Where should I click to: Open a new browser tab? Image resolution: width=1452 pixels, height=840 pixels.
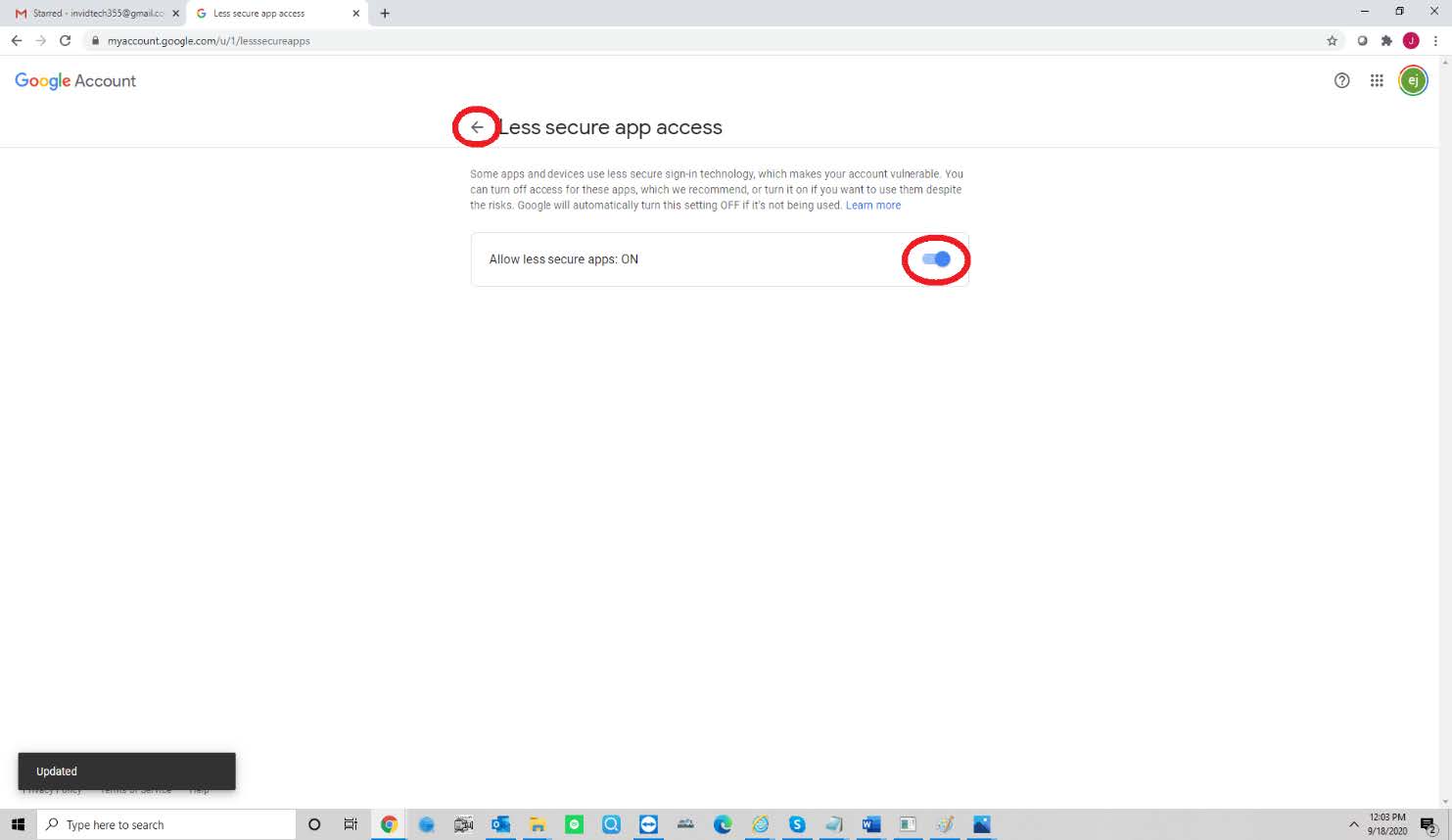click(x=385, y=14)
